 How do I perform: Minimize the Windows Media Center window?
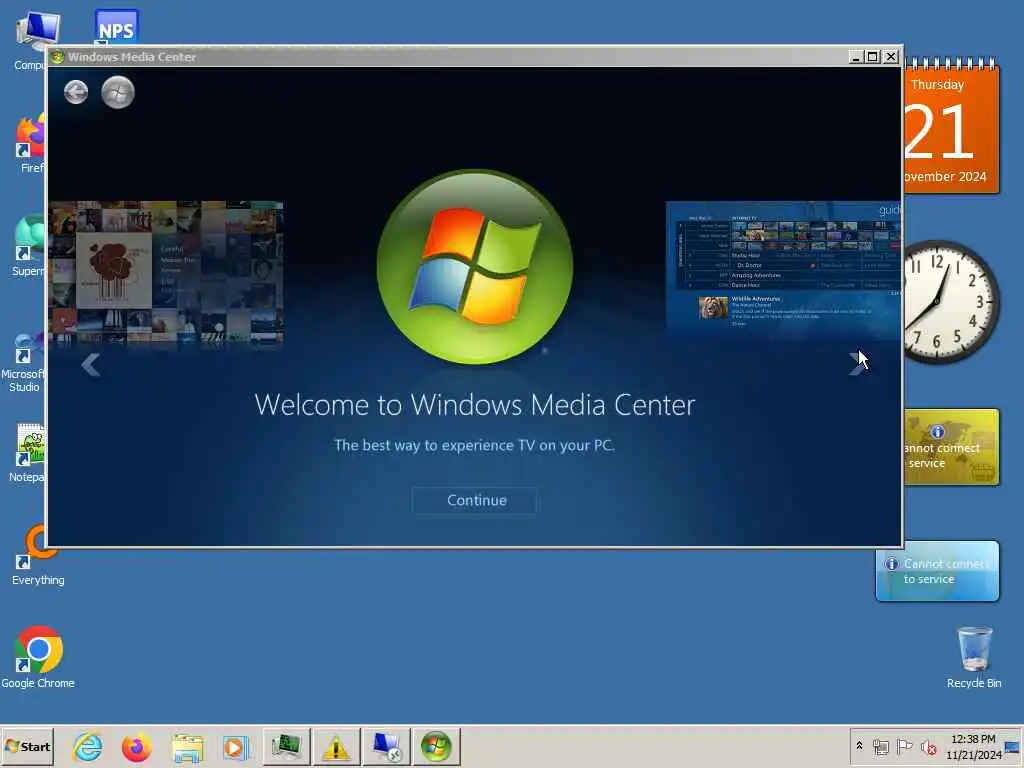pyautogui.click(x=856, y=57)
